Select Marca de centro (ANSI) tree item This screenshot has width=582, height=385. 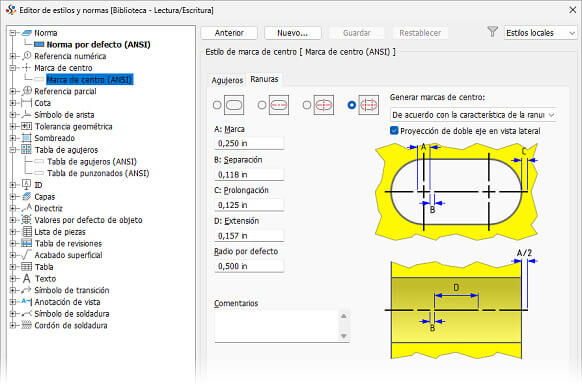89,79
